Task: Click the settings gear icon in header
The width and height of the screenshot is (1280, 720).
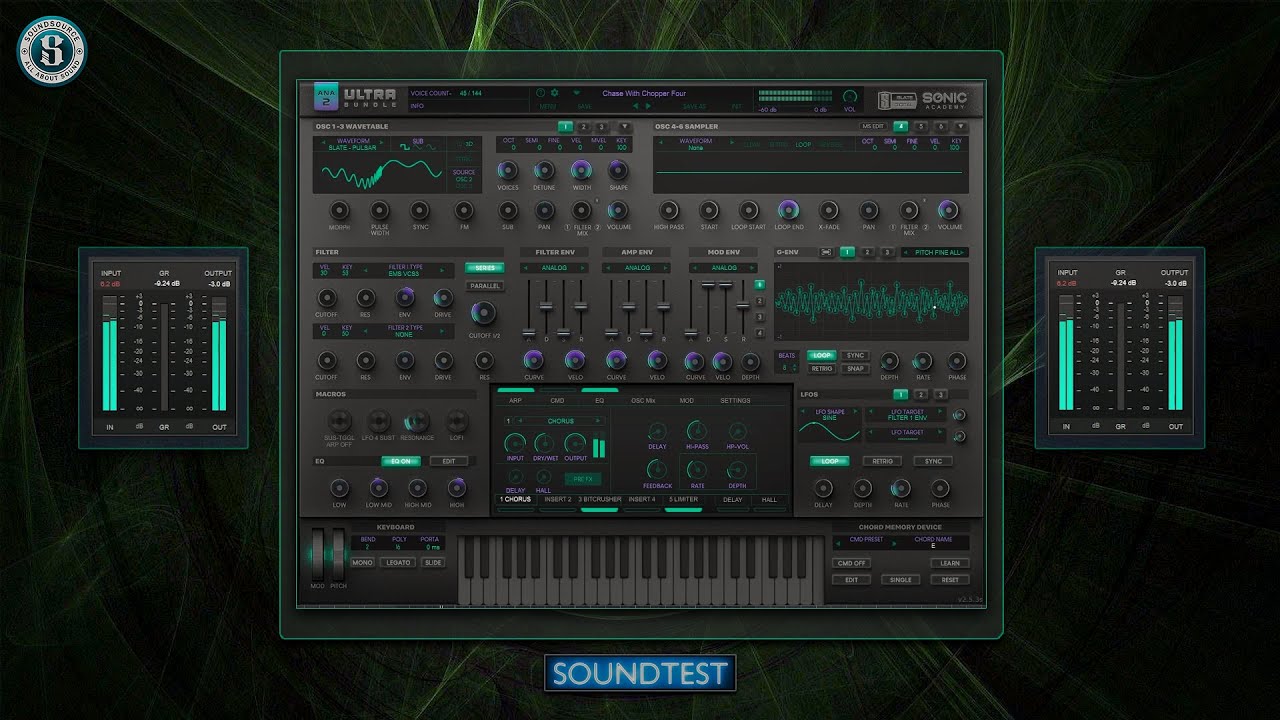Action: [555, 93]
